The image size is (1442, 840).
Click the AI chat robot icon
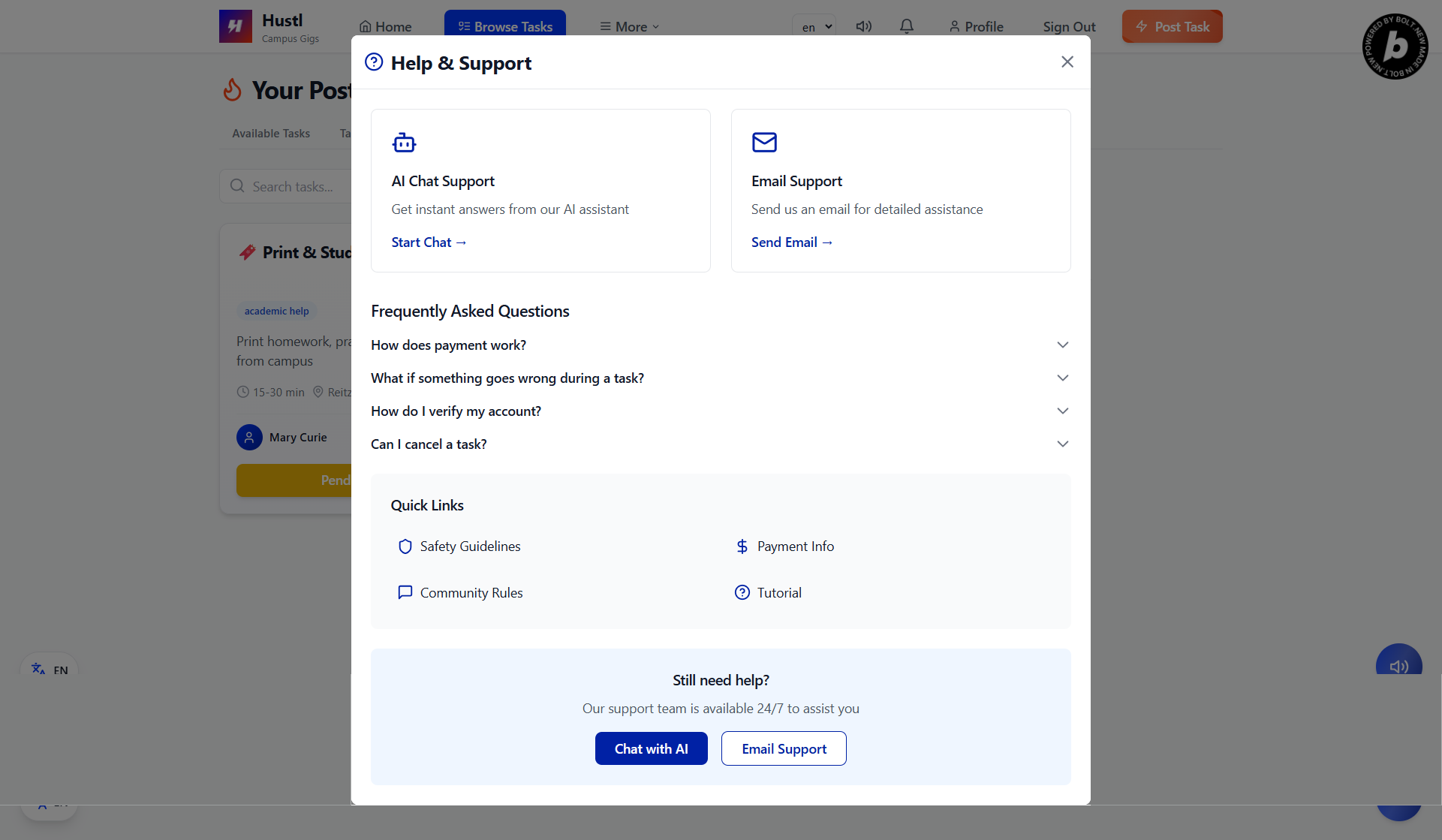pyautogui.click(x=404, y=142)
